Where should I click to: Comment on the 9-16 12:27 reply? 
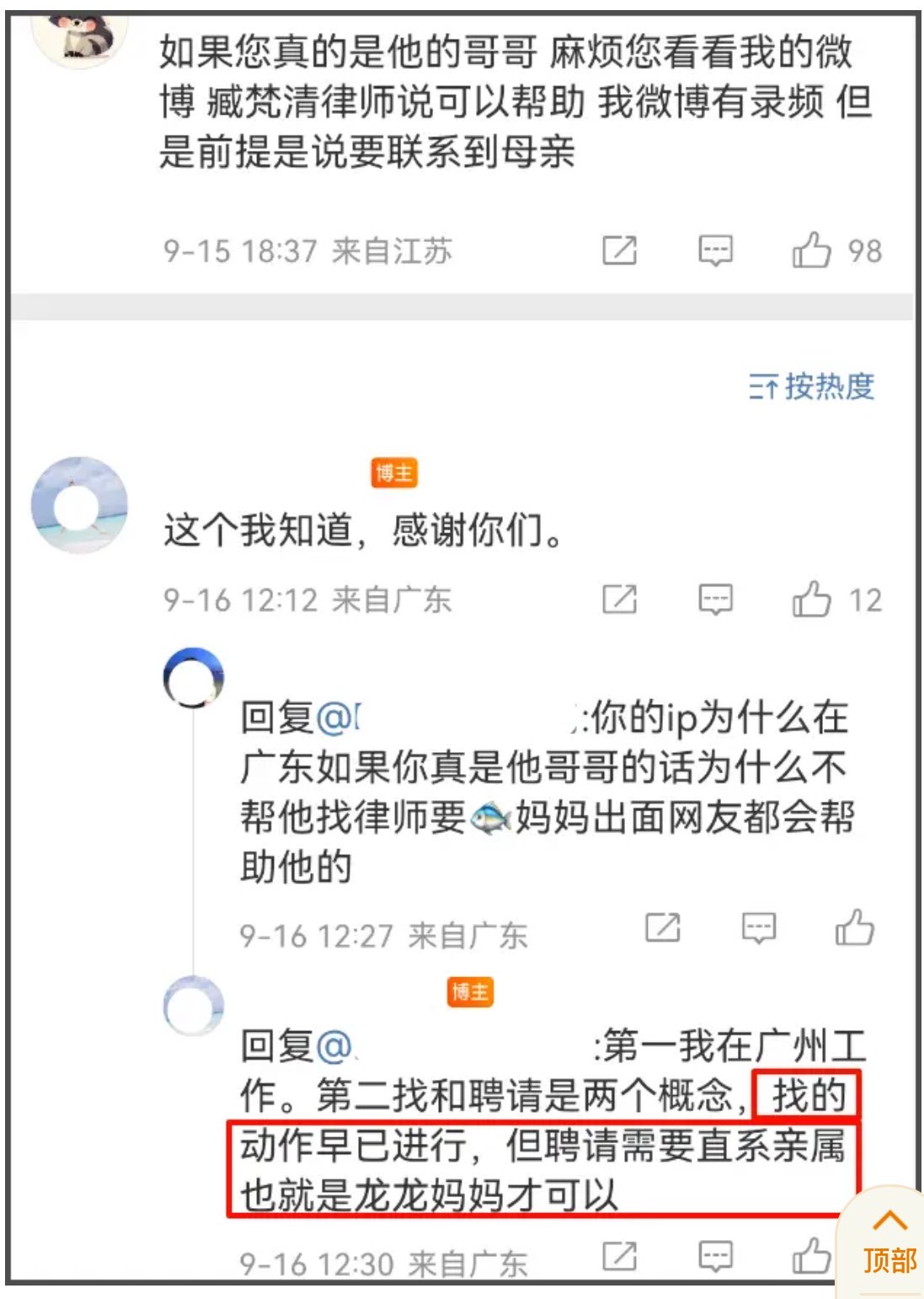tap(758, 927)
